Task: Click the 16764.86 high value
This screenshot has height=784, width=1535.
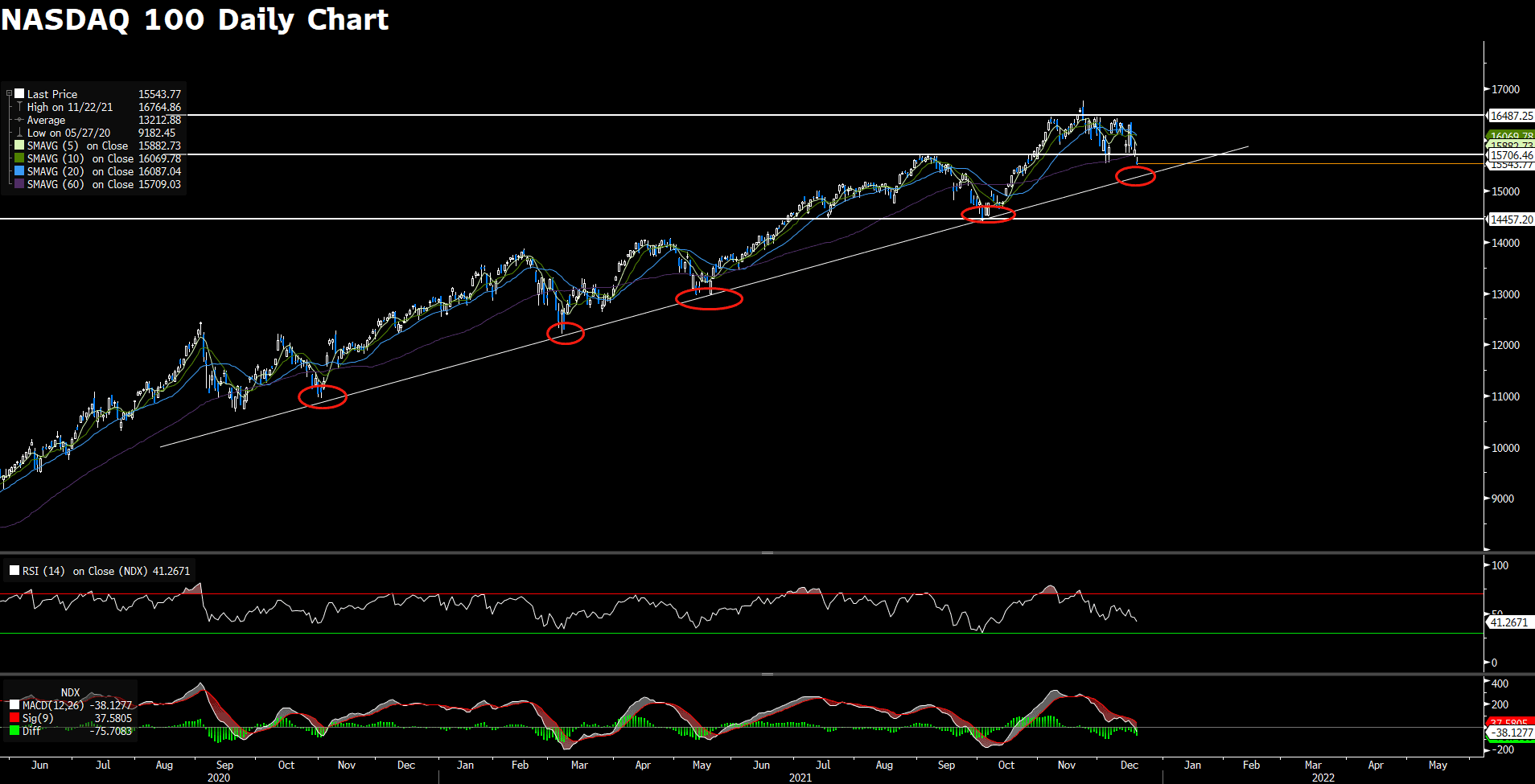Action: click(x=159, y=107)
